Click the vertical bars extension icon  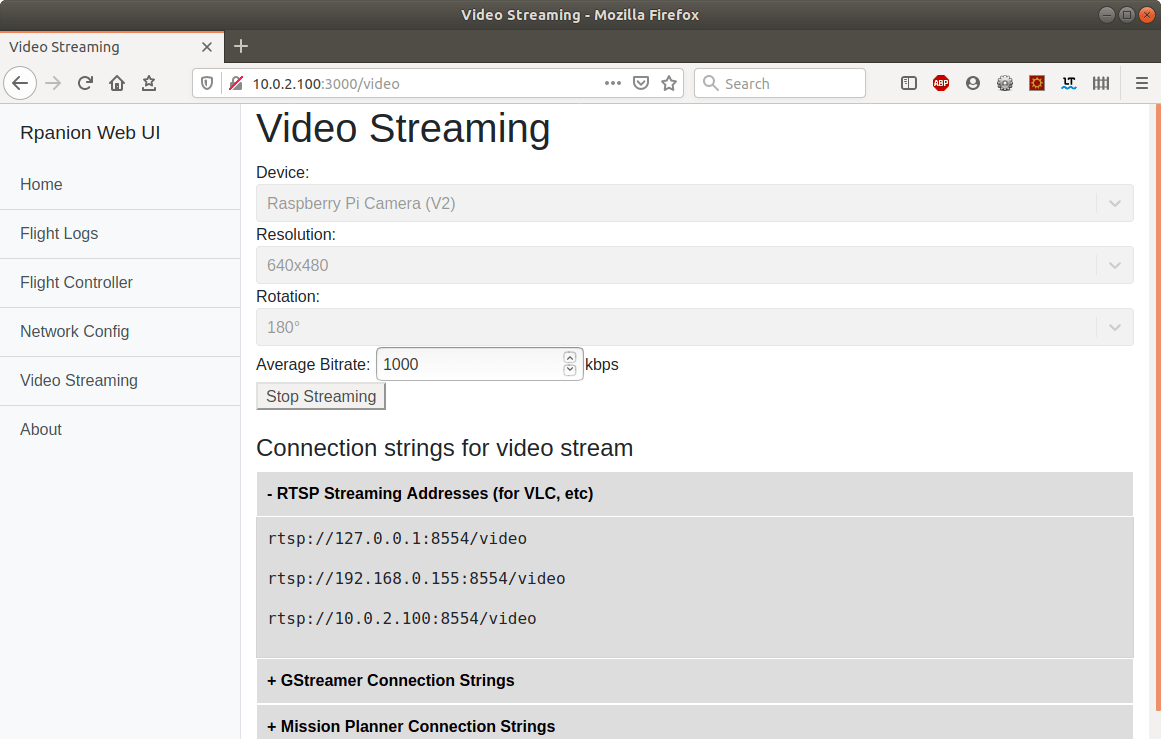point(1101,83)
